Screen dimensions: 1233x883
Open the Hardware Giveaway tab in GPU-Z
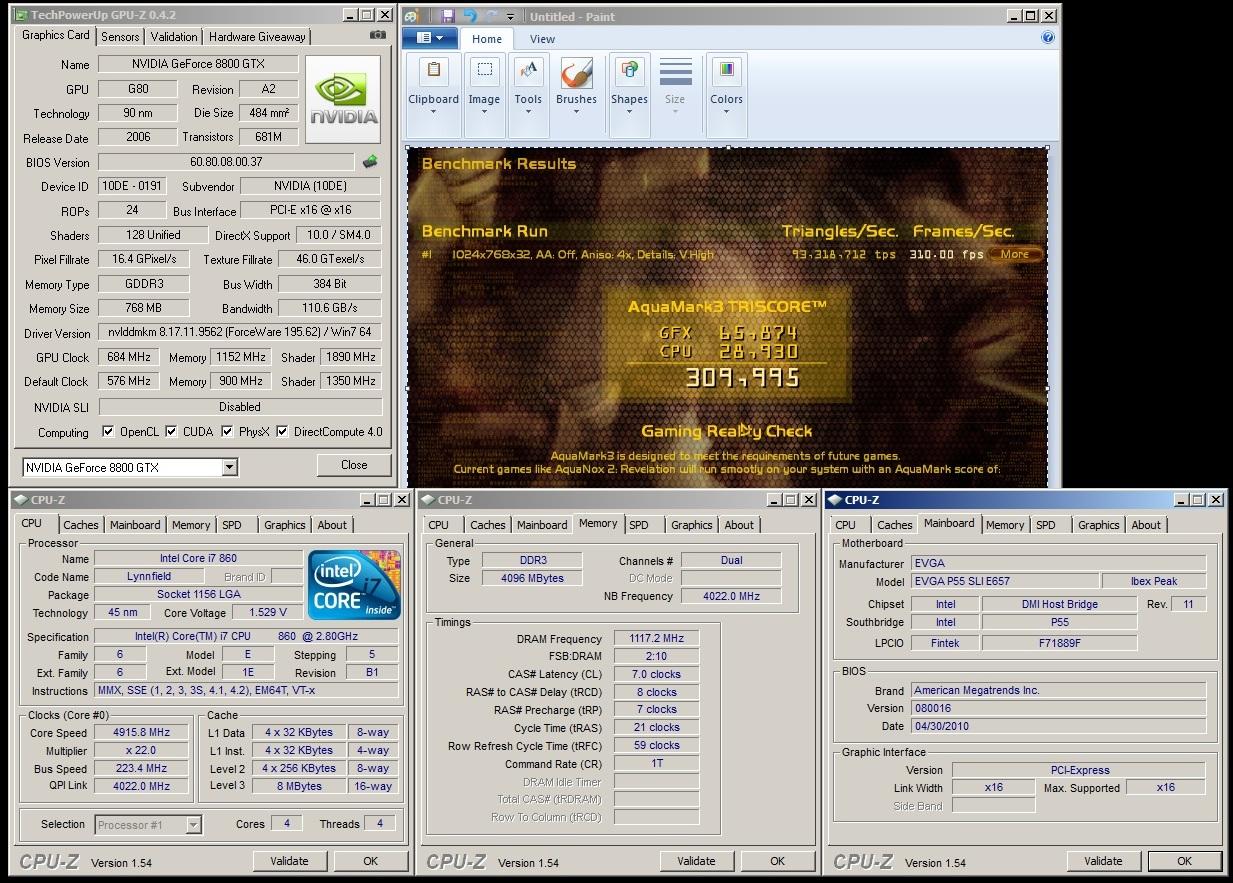(x=257, y=37)
